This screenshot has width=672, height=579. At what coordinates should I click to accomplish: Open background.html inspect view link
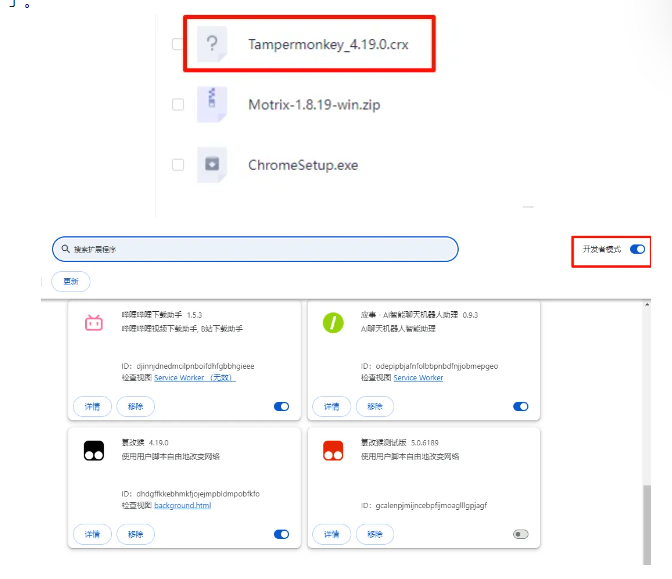[183, 505]
